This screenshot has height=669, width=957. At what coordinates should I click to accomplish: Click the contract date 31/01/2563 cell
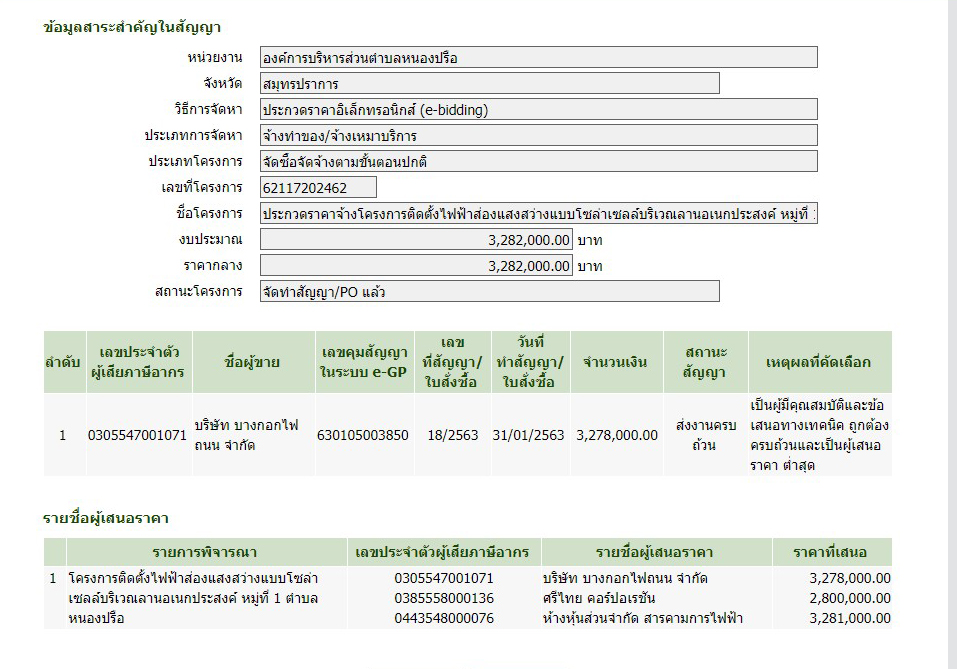tap(528, 435)
